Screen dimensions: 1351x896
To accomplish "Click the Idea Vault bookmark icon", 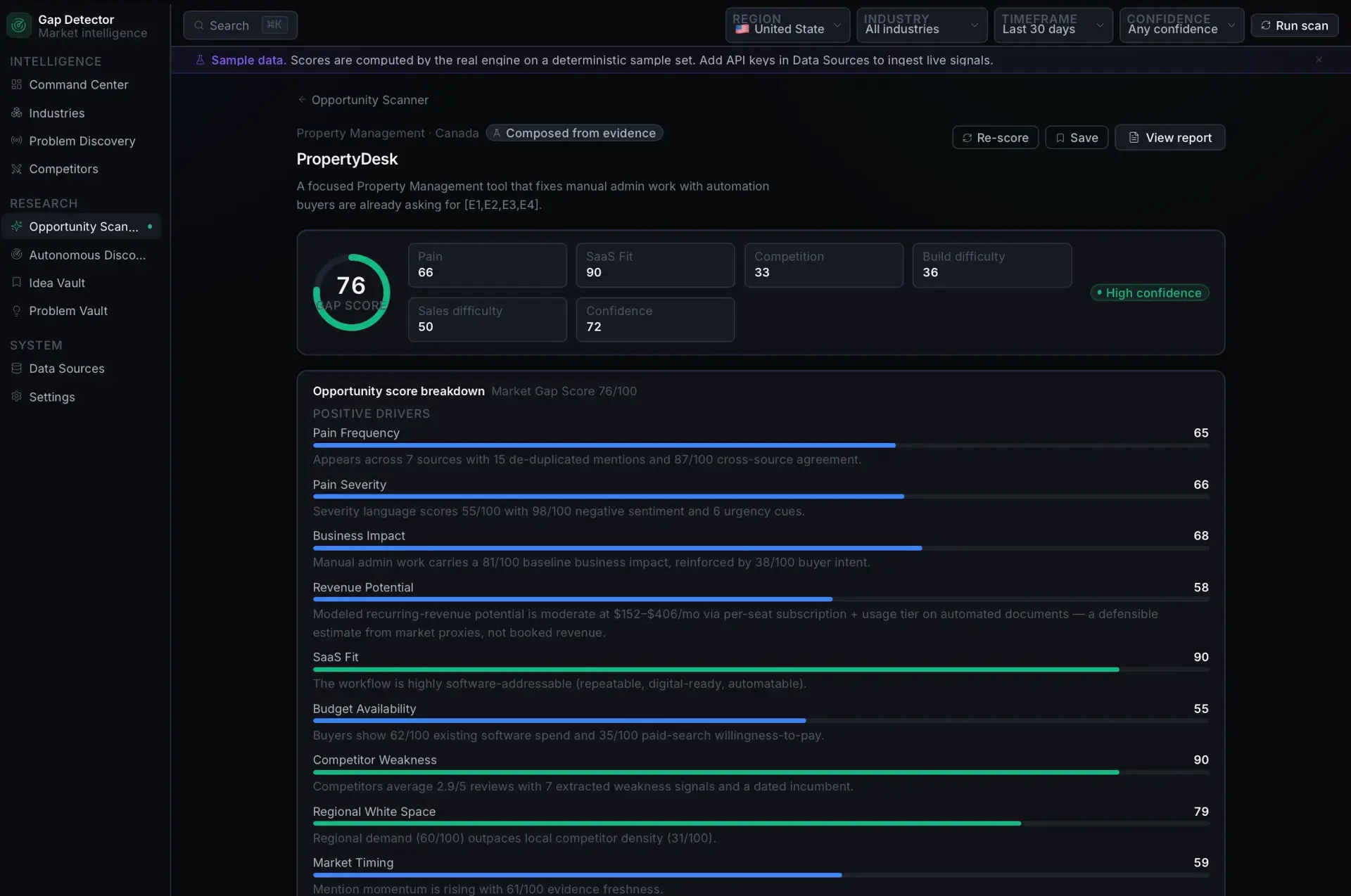I will coord(17,282).
